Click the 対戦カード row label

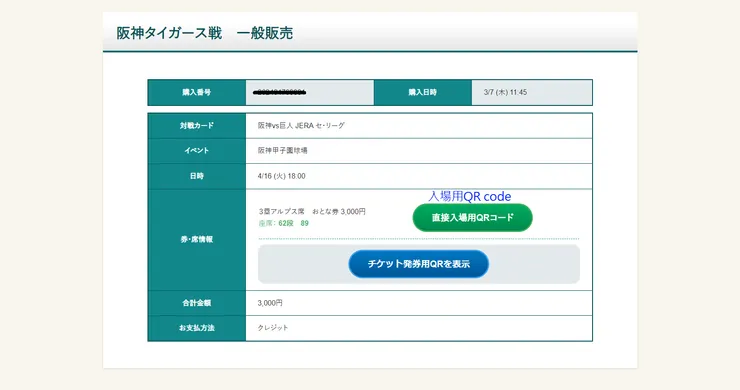click(x=197, y=126)
